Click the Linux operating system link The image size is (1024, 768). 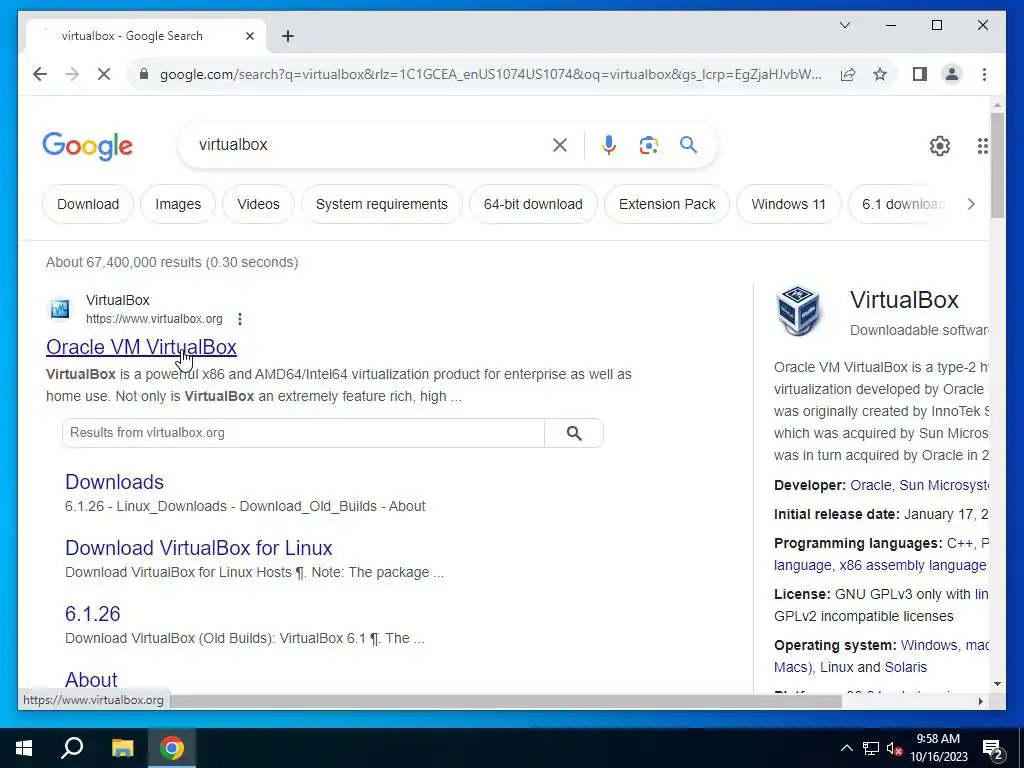tap(837, 667)
